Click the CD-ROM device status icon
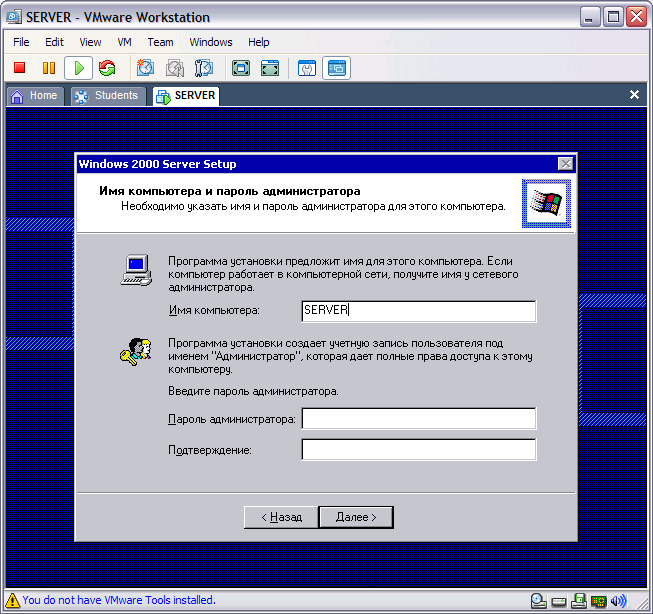This screenshot has width=653, height=614. (538, 601)
